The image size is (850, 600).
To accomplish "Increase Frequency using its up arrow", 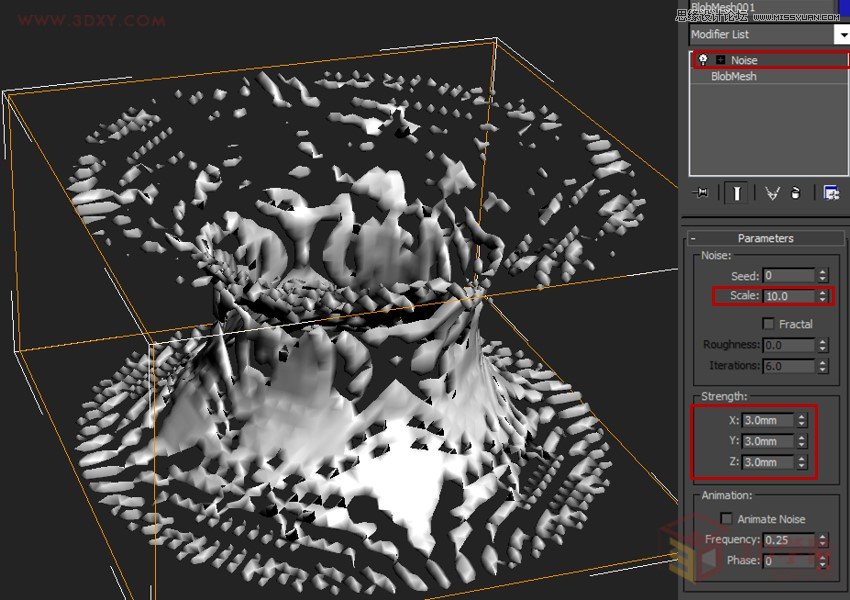I will click(x=823, y=535).
